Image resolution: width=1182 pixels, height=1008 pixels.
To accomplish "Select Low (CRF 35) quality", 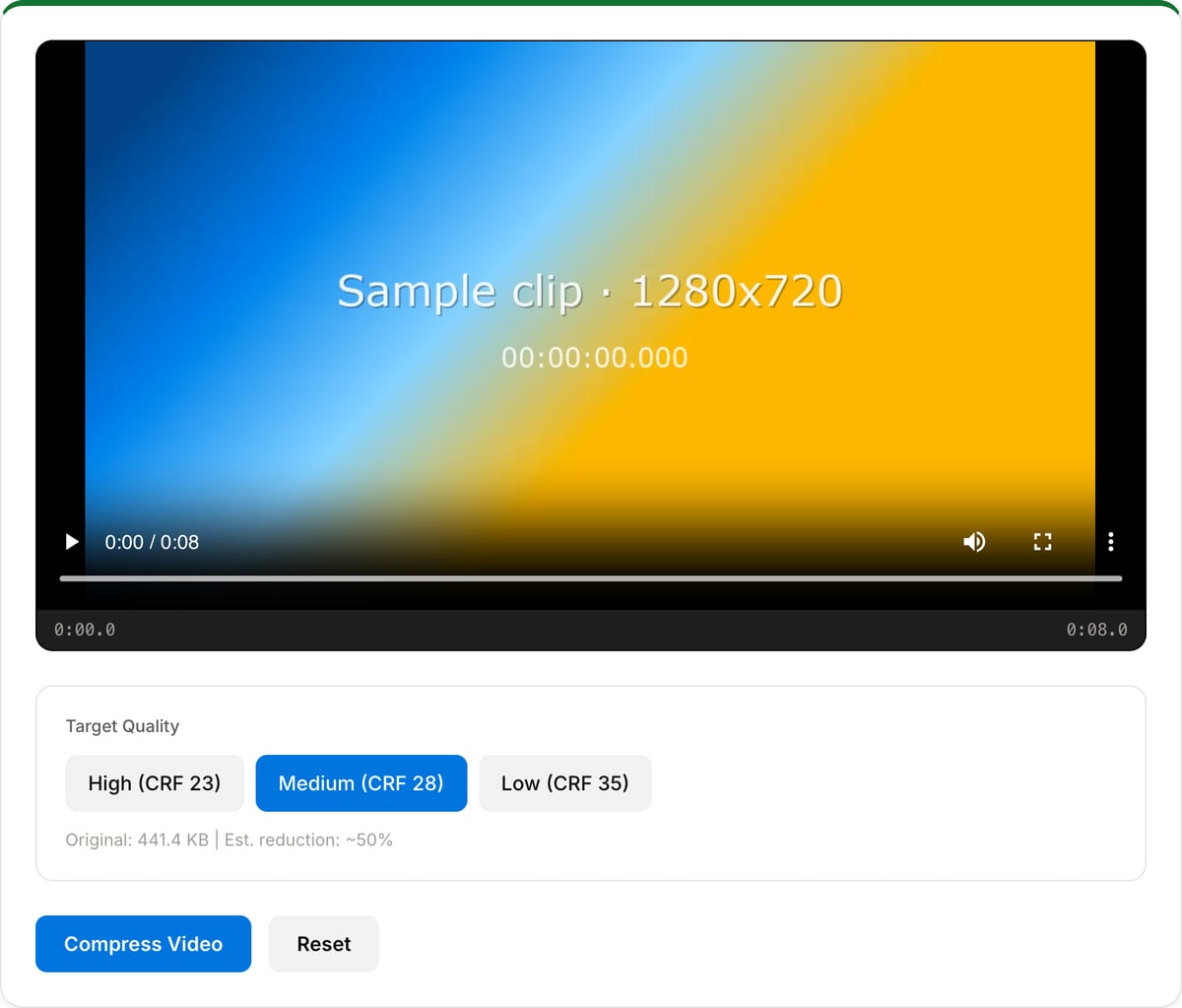I will coord(565,783).
